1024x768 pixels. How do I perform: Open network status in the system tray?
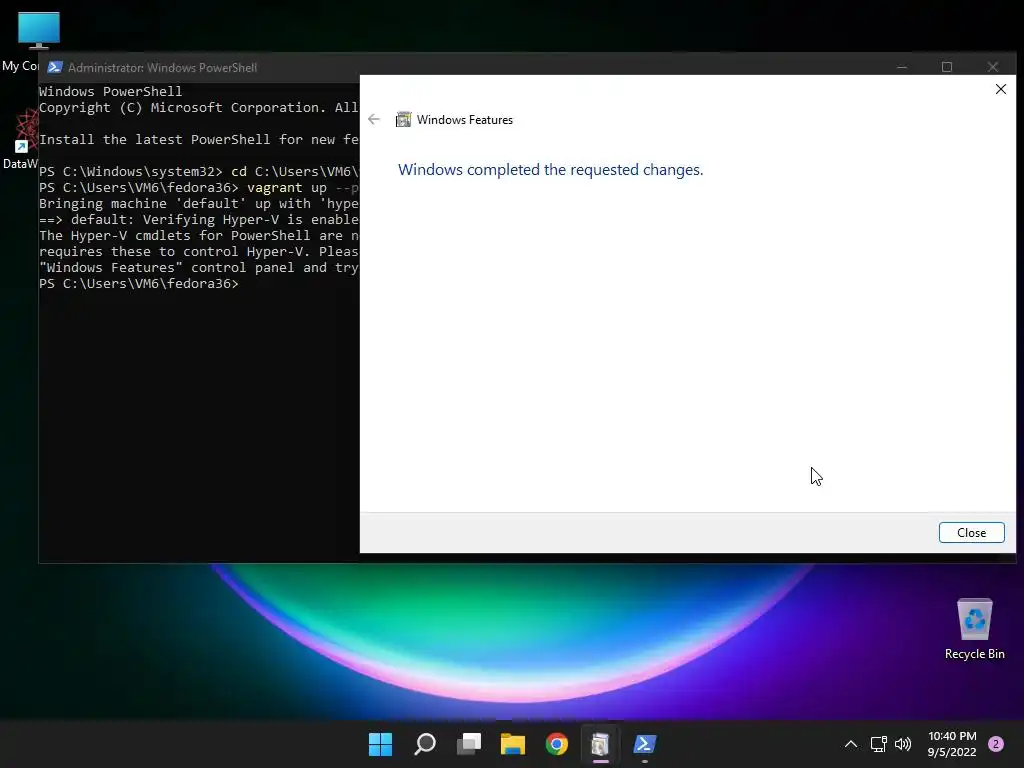tap(878, 744)
